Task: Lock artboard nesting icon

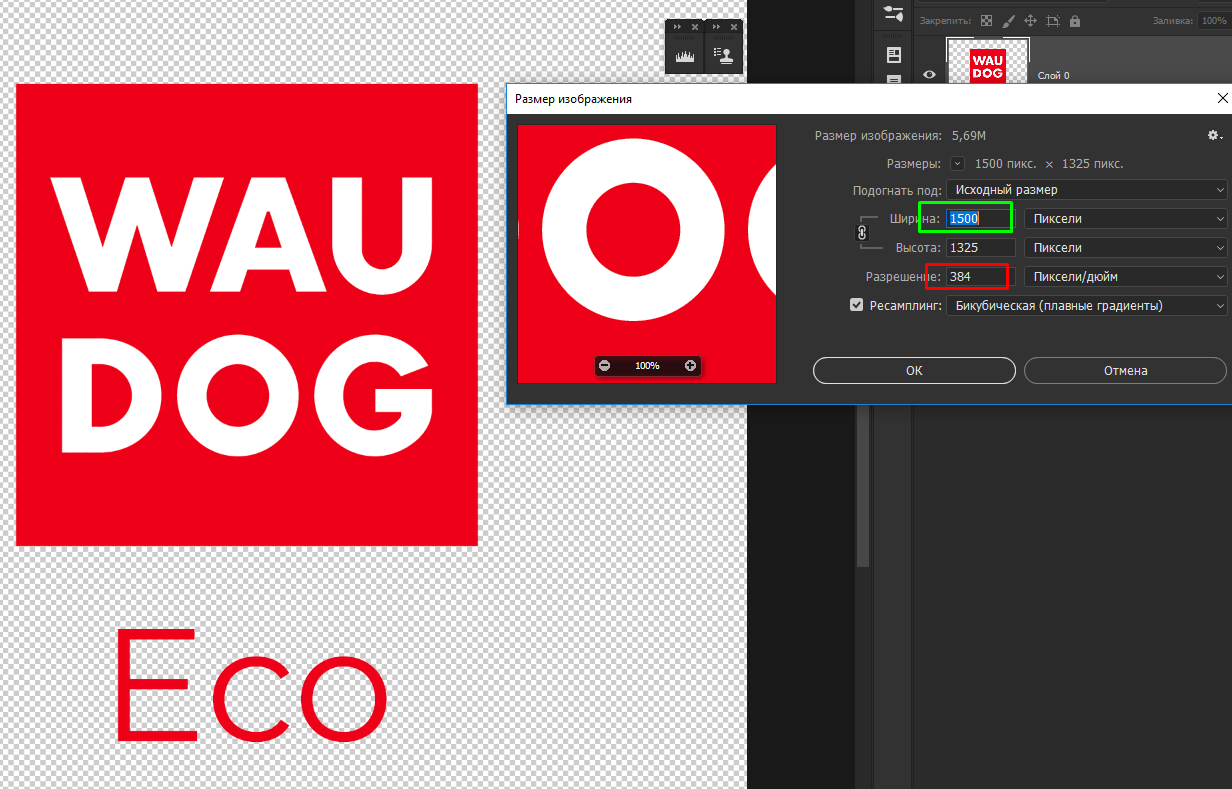Action: point(1052,21)
